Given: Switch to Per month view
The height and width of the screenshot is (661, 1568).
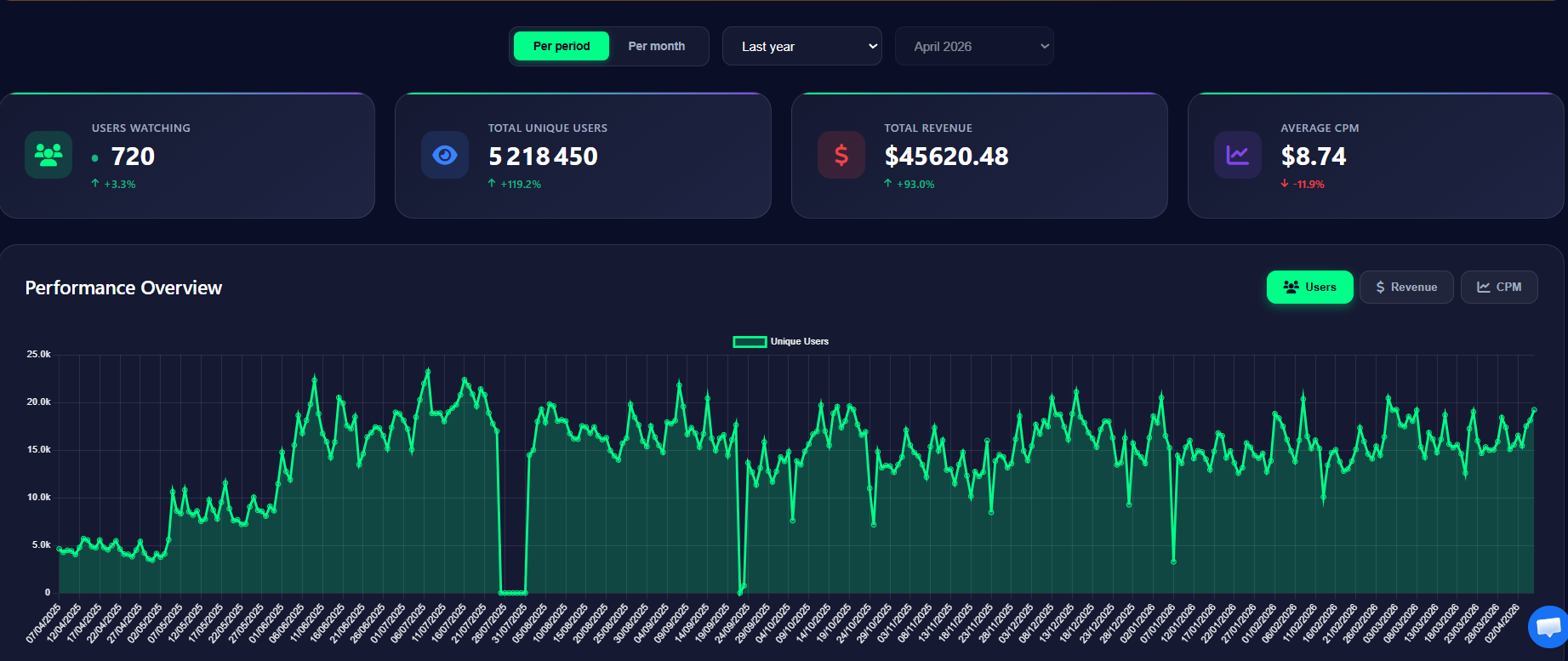Looking at the screenshot, I should tap(656, 46).
